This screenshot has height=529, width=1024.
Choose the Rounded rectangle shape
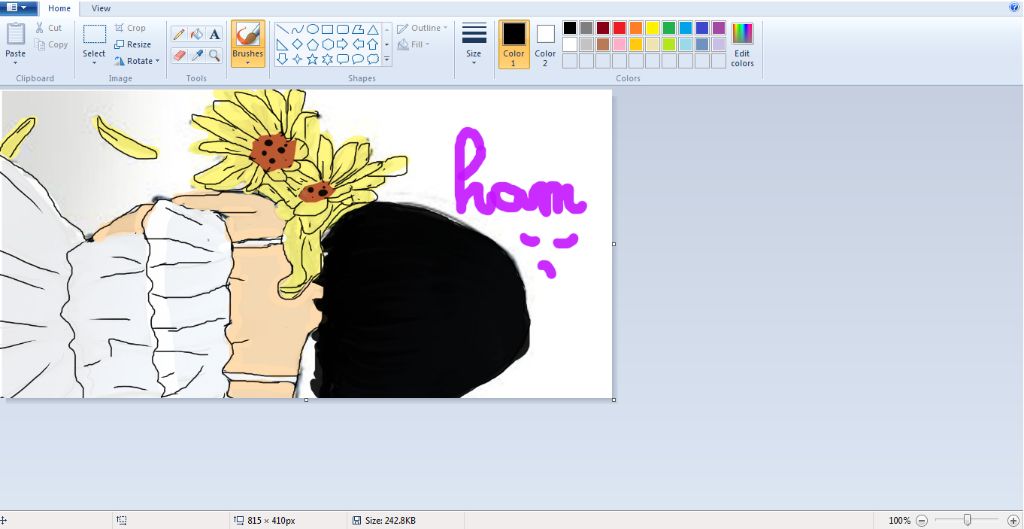pyautogui.click(x=343, y=29)
